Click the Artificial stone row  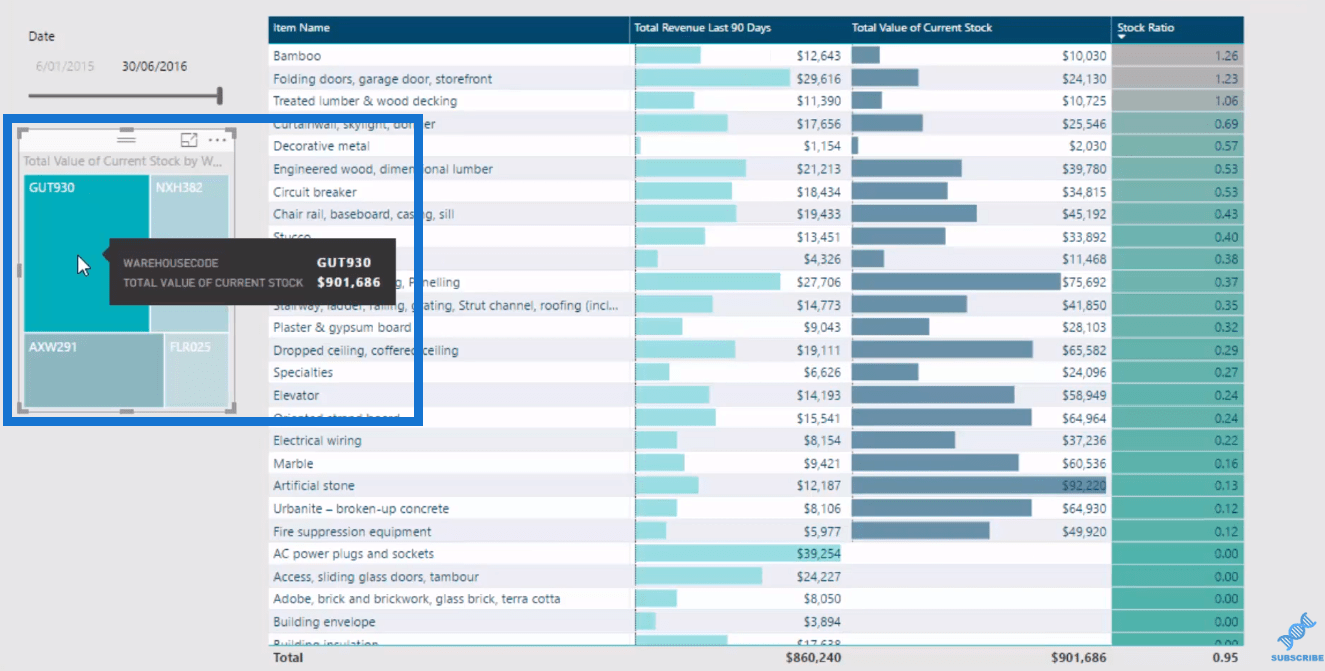[756, 486]
